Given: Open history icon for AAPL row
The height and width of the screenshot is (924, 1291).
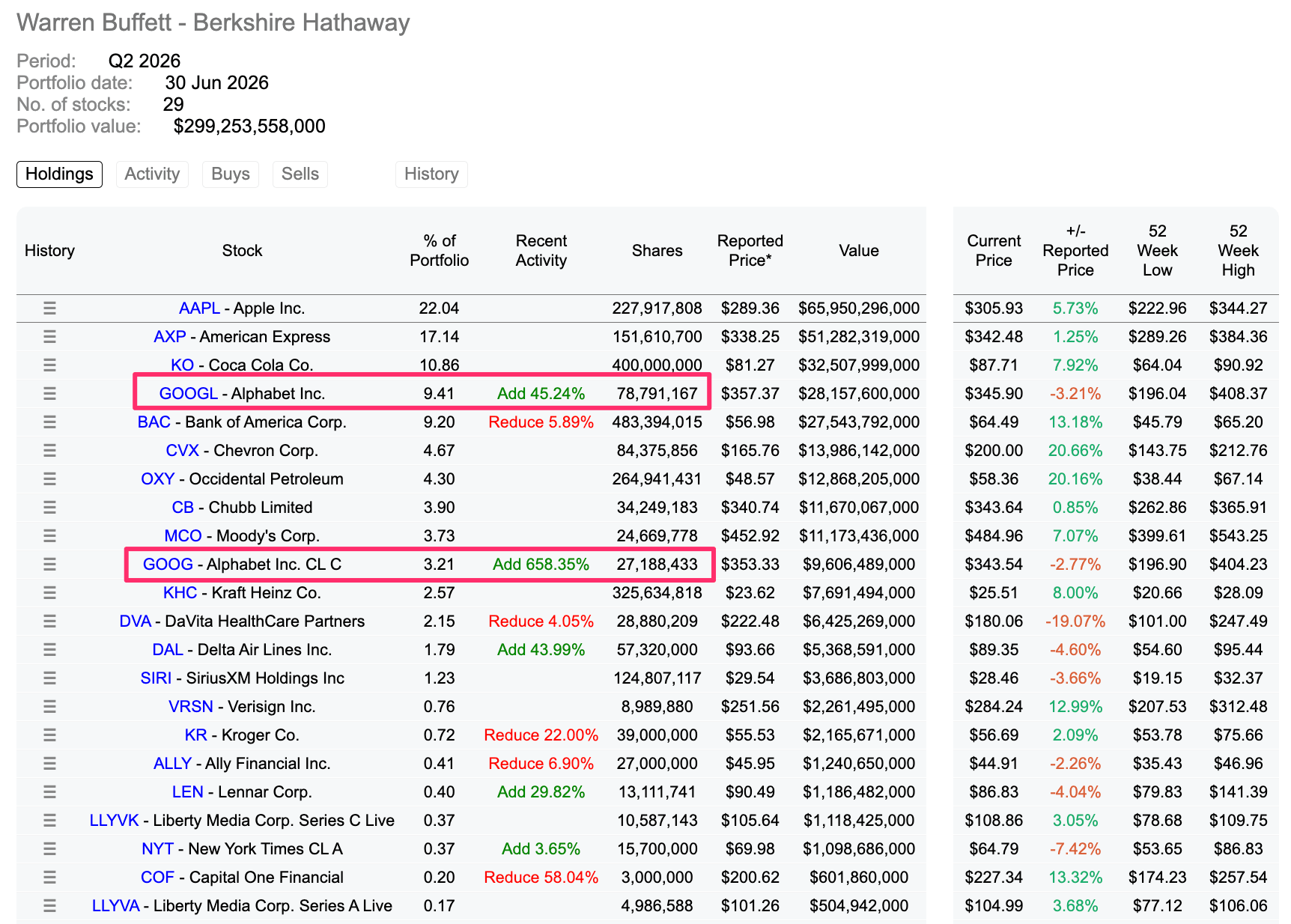Looking at the screenshot, I should [49, 308].
